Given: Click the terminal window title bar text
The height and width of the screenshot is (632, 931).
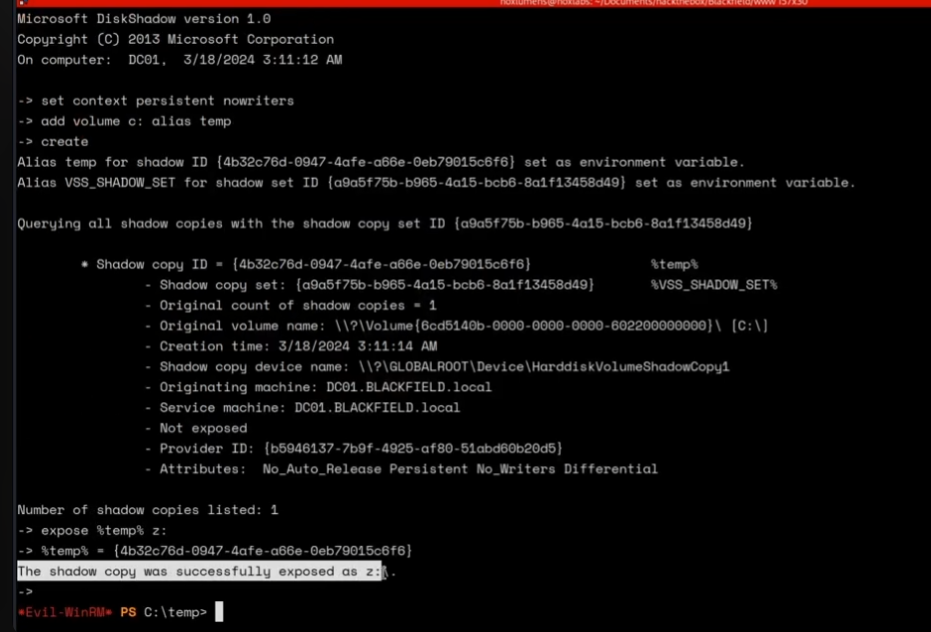Looking at the screenshot, I should pos(653,3).
